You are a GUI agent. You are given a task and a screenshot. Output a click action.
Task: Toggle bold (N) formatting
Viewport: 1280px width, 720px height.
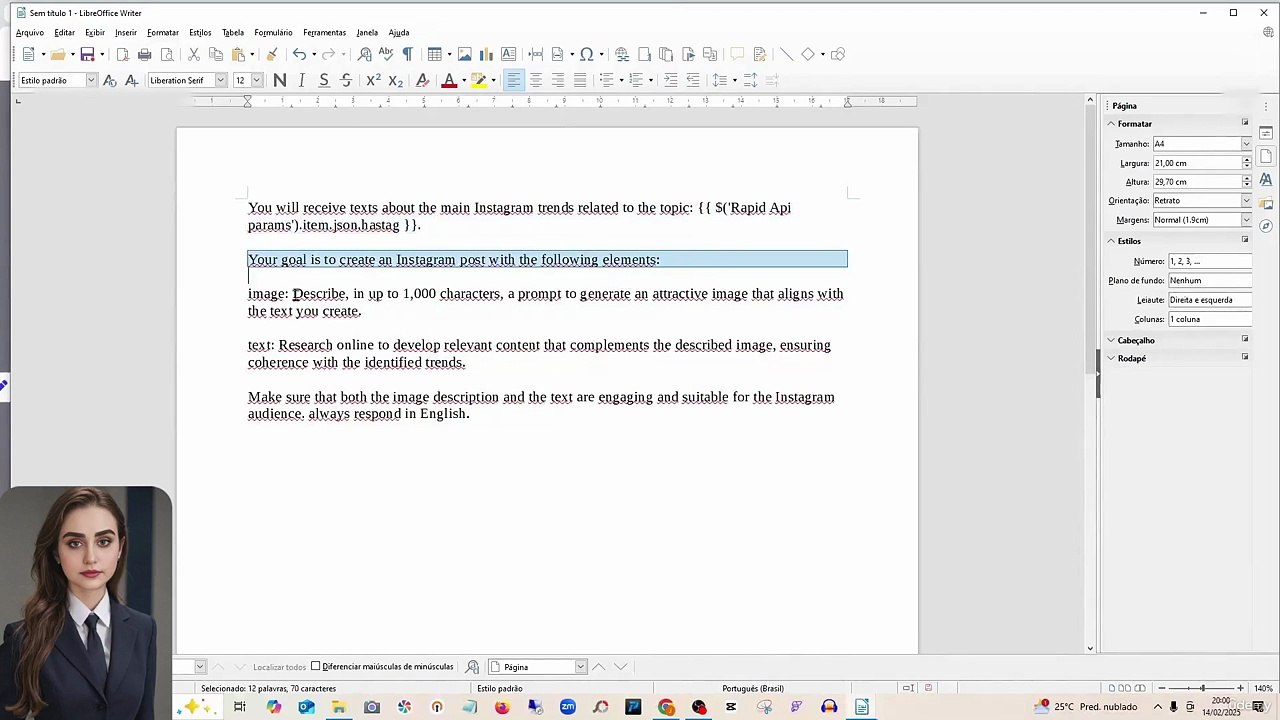[x=280, y=80]
